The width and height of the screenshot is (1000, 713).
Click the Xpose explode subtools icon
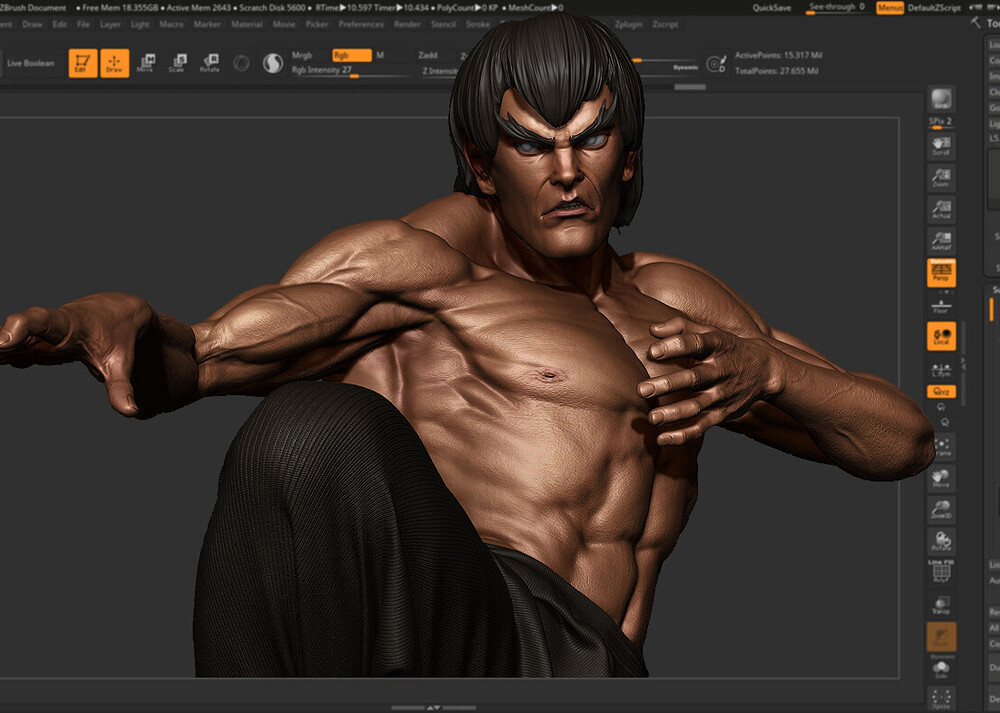(941, 700)
